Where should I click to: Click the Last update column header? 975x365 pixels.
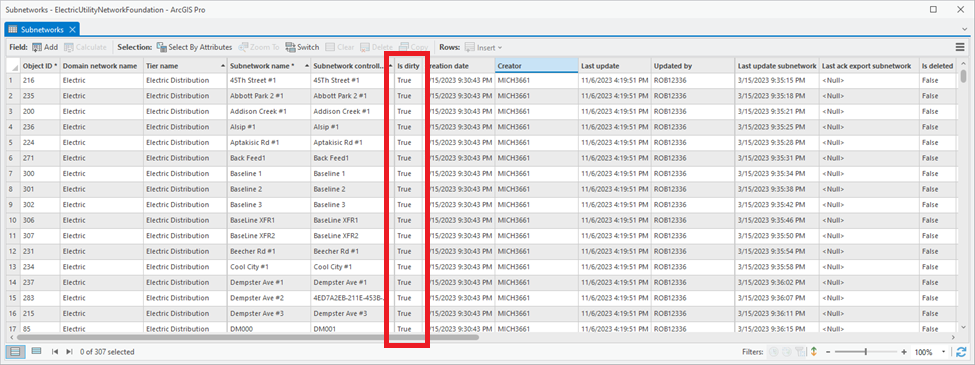coord(615,65)
